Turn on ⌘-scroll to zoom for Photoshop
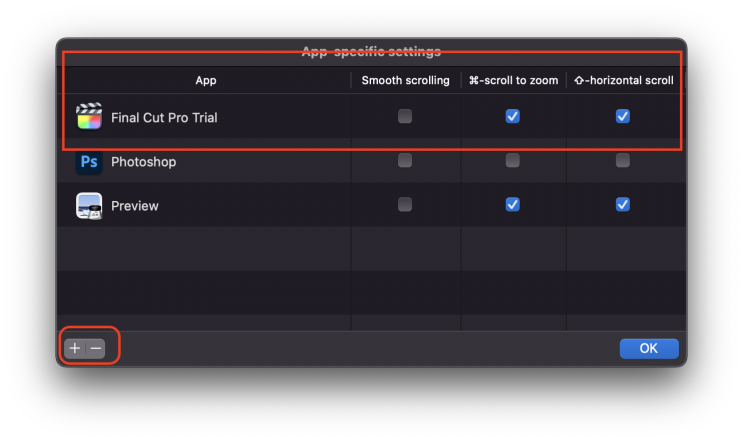Viewport: 743px width, 441px height. pos(513,161)
